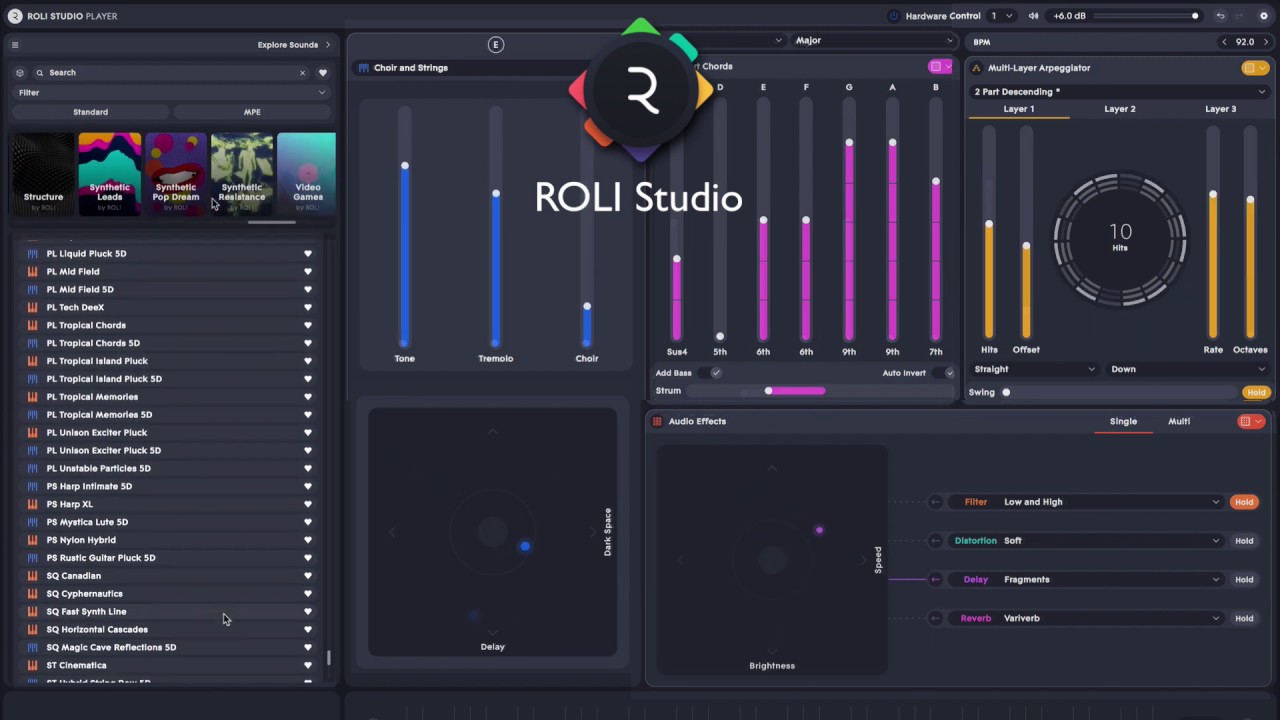Image resolution: width=1280 pixels, height=720 pixels.
Task: Click the Search input field
Action: click(170, 73)
